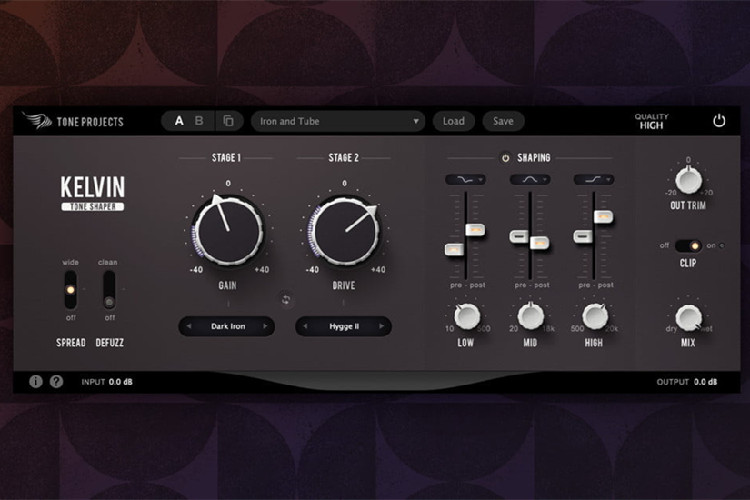Viewport: 750px width, 500px height.
Task: Click the Mid band post fader handle
Action: coord(540,243)
